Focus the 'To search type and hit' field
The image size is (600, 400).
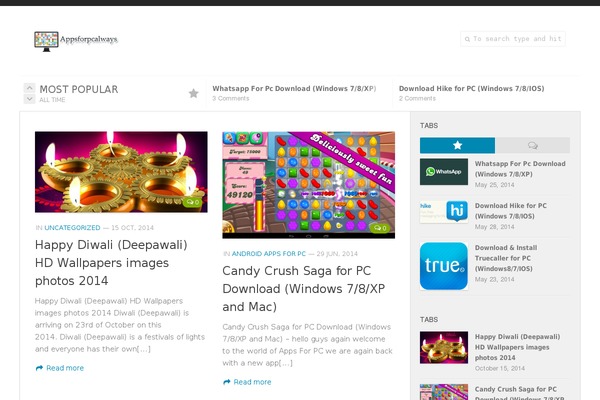[x=513, y=39]
